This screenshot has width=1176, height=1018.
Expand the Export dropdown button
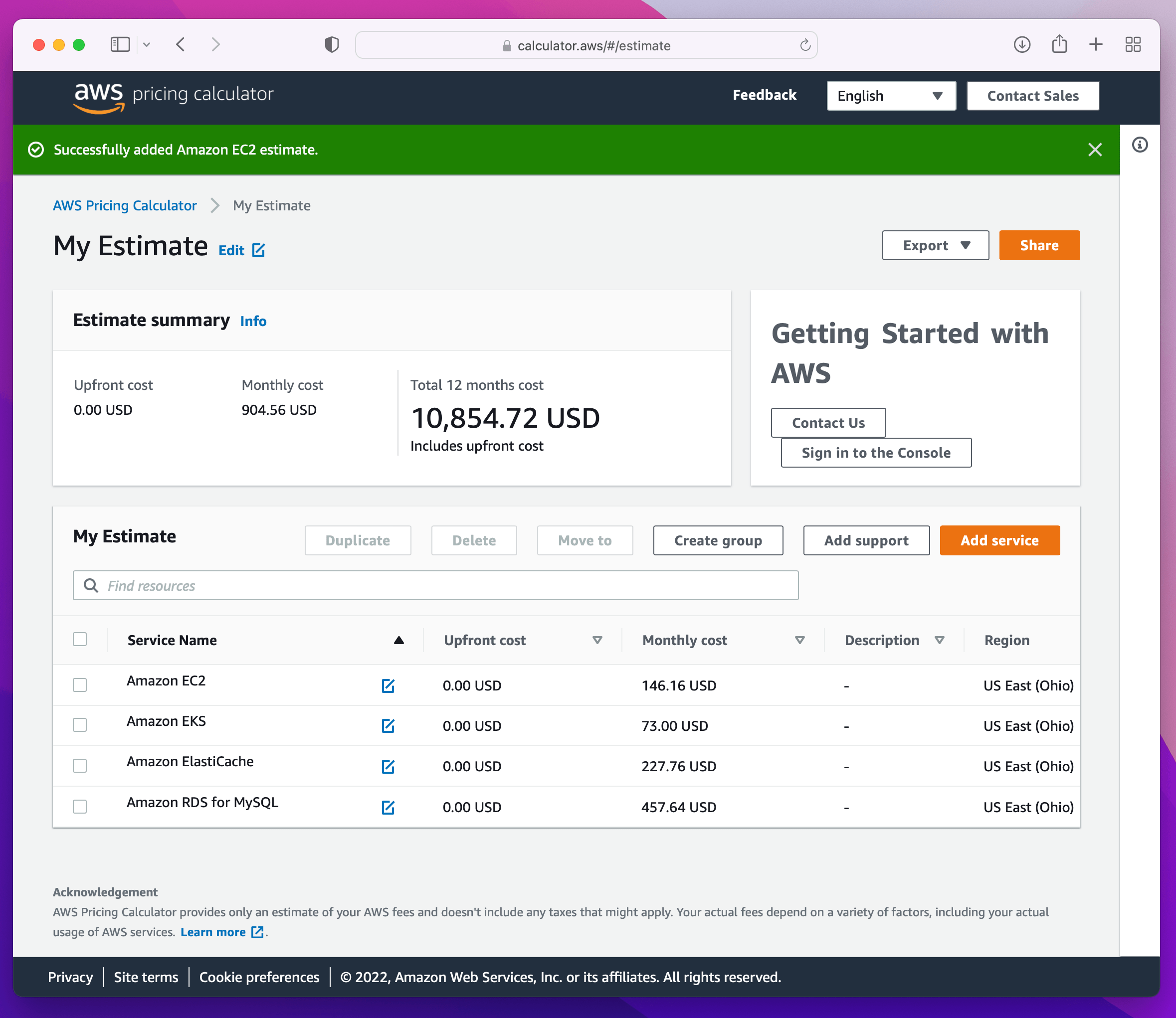pos(935,245)
